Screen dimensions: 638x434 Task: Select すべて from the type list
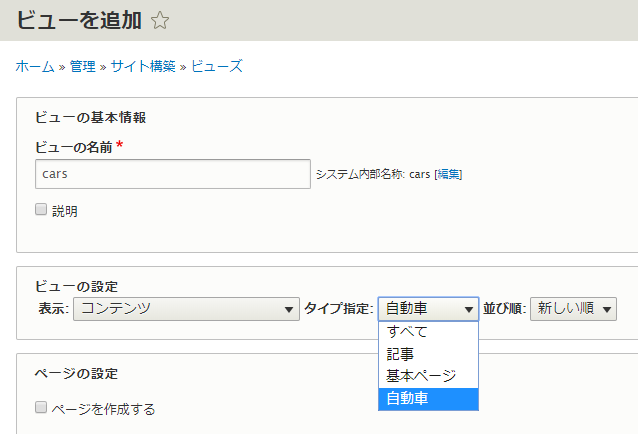coord(407,332)
